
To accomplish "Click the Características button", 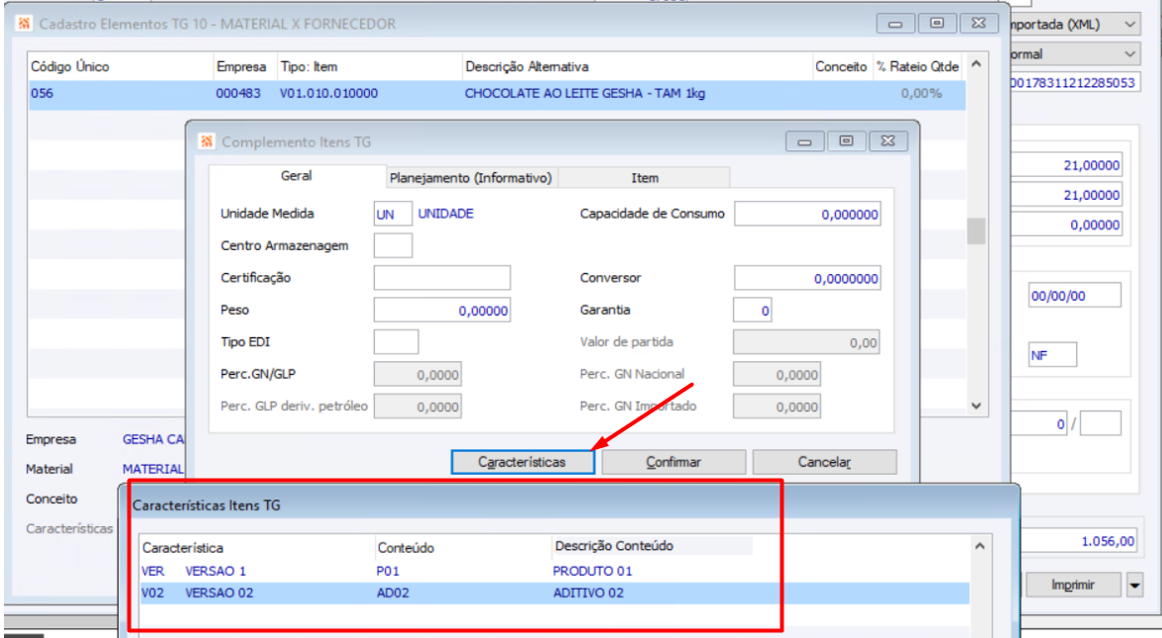I will (522, 462).
